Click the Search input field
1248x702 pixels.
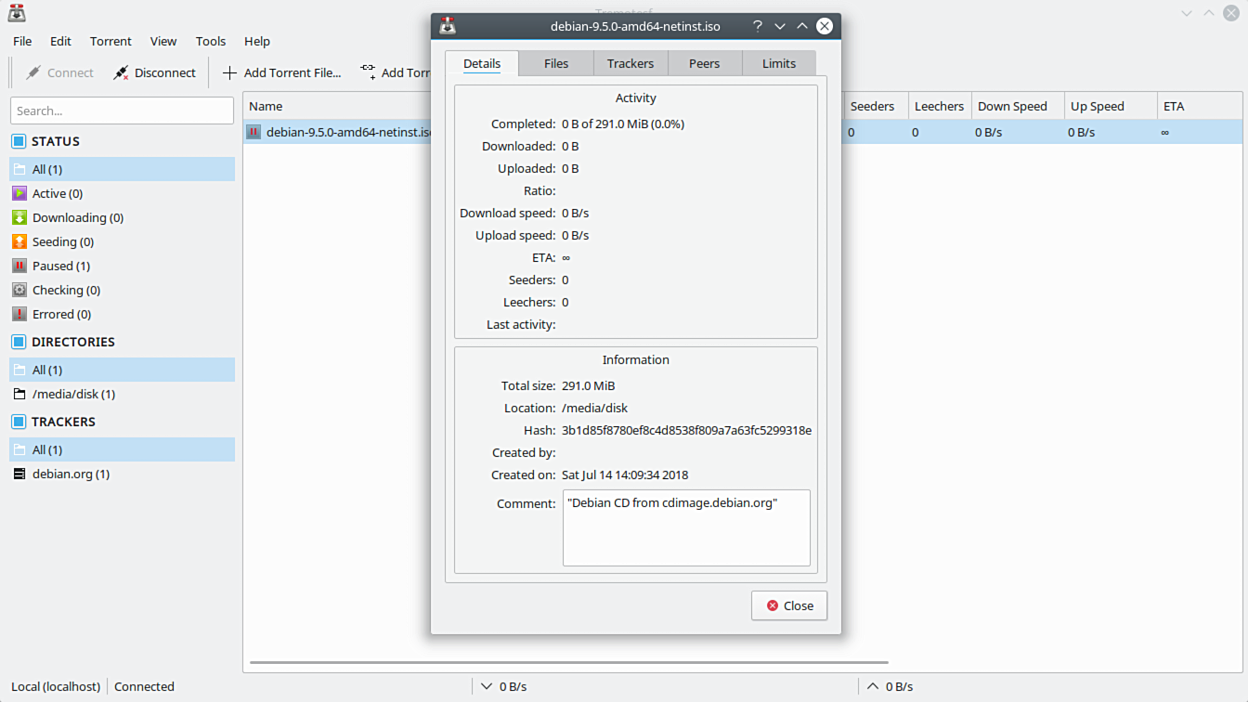[x=121, y=109]
